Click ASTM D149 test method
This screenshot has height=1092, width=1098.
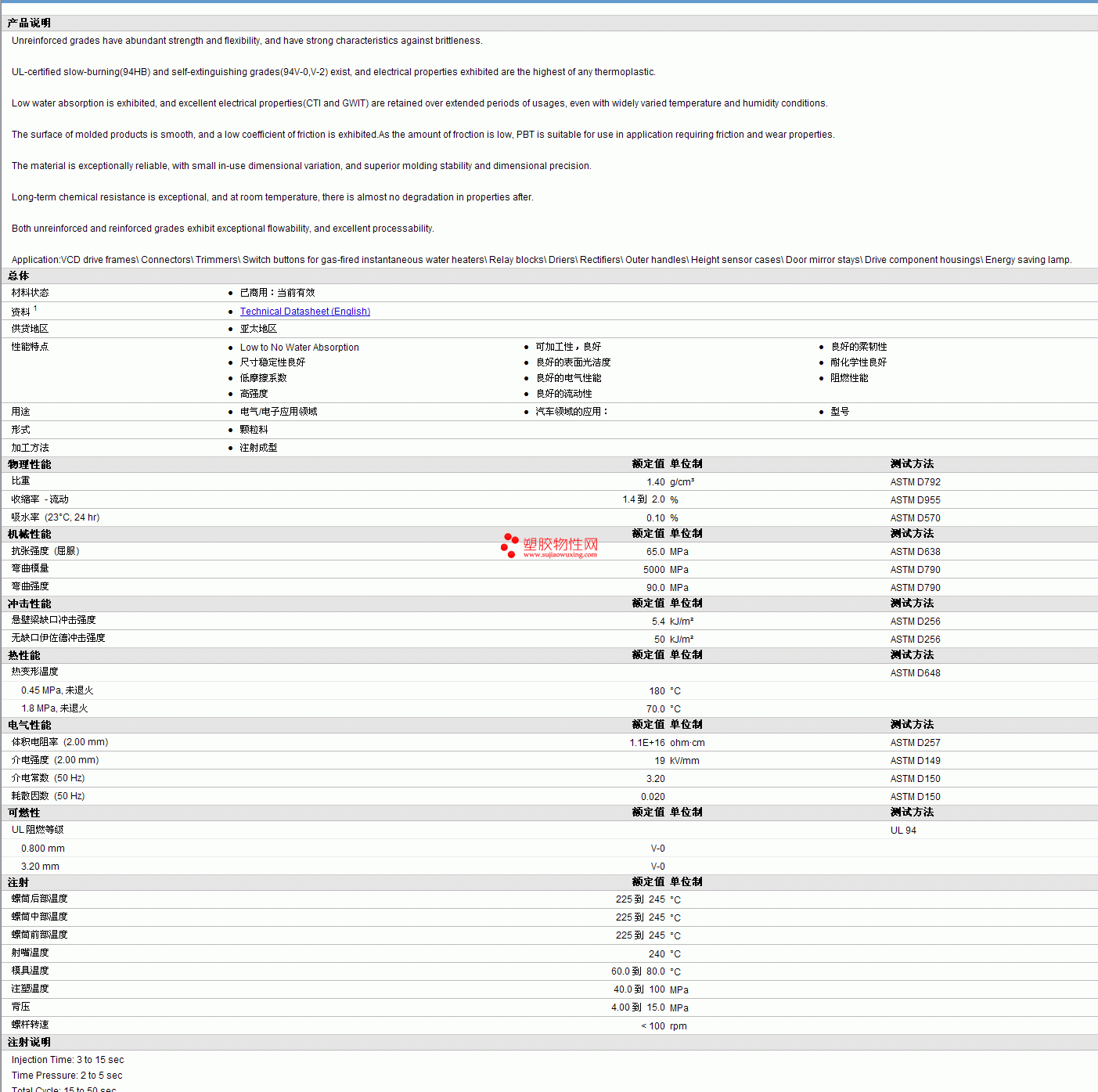point(915,761)
